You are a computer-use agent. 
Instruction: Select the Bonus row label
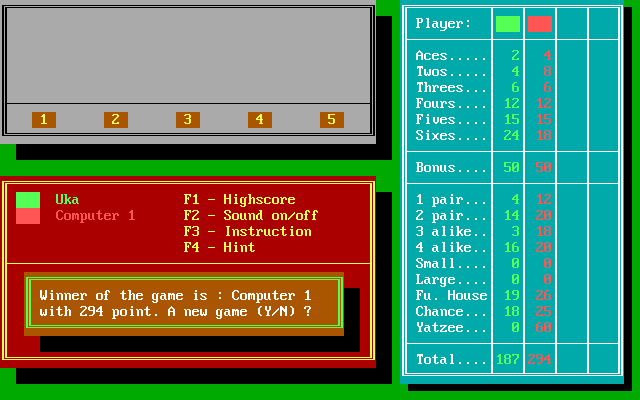point(451,167)
